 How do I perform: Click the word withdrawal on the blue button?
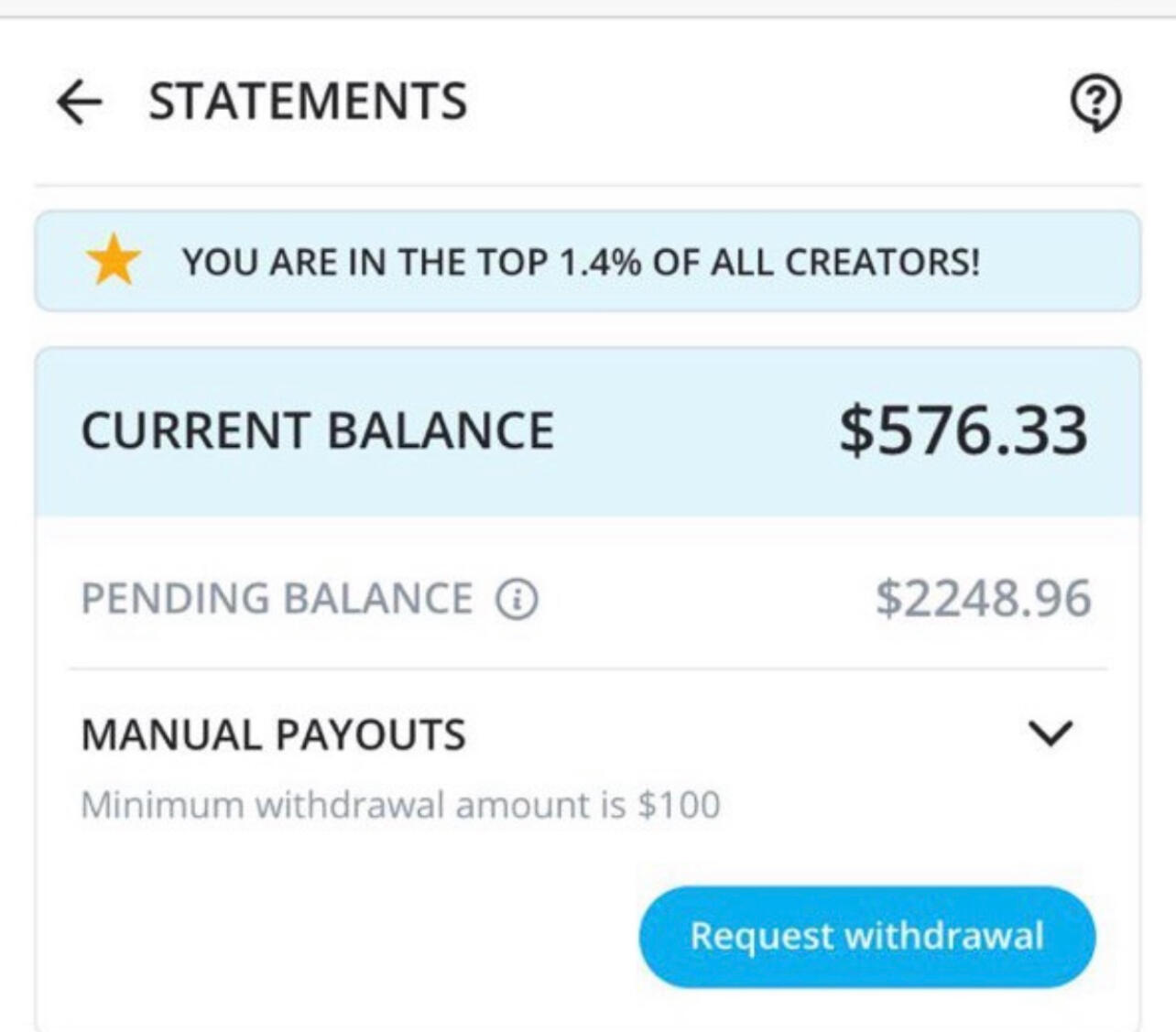coord(943,936)
